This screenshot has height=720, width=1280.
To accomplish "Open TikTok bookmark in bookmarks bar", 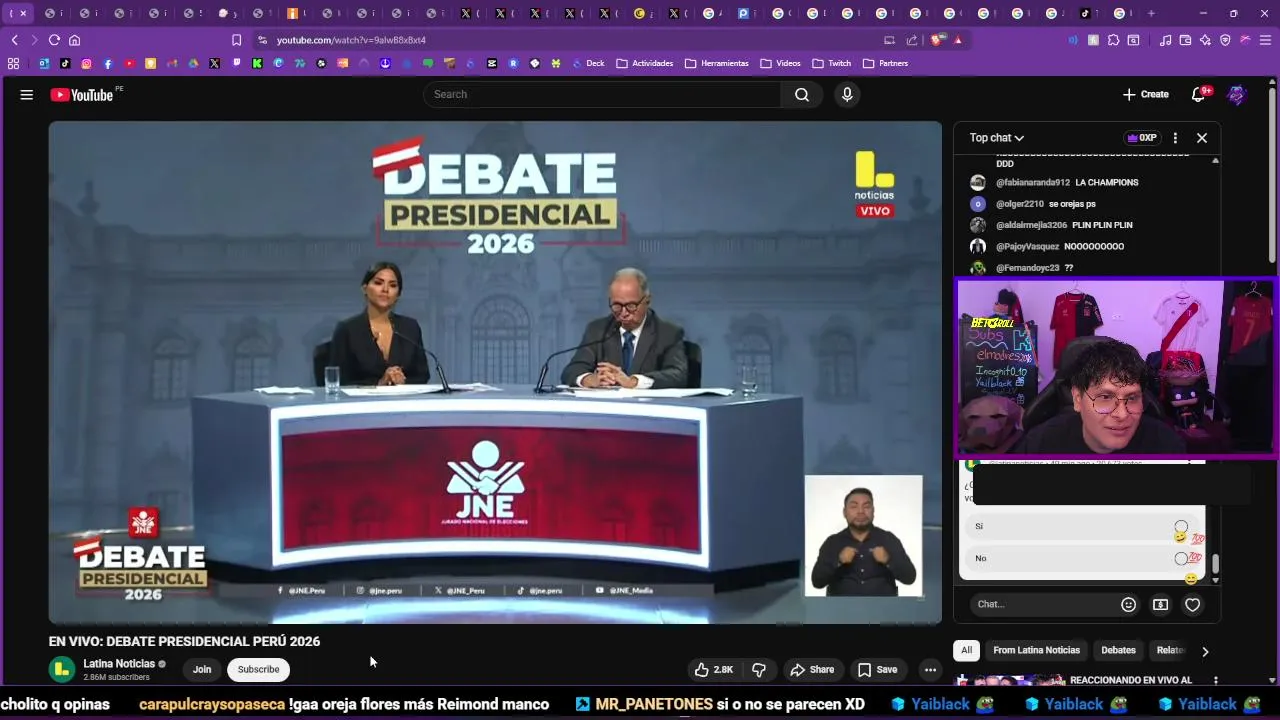I will (x=65, y=63).
